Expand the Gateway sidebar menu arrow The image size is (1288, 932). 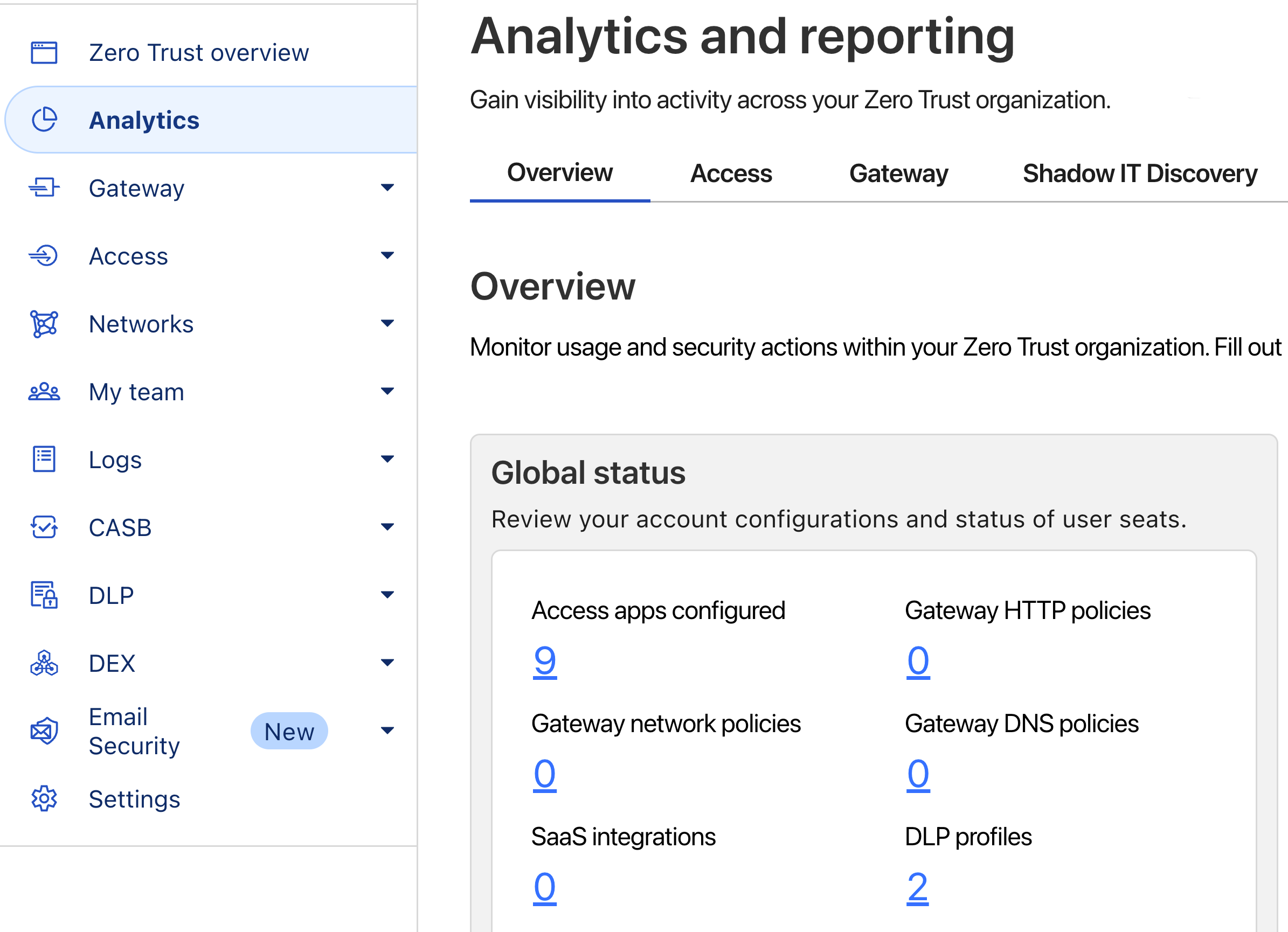pos(387,187)
